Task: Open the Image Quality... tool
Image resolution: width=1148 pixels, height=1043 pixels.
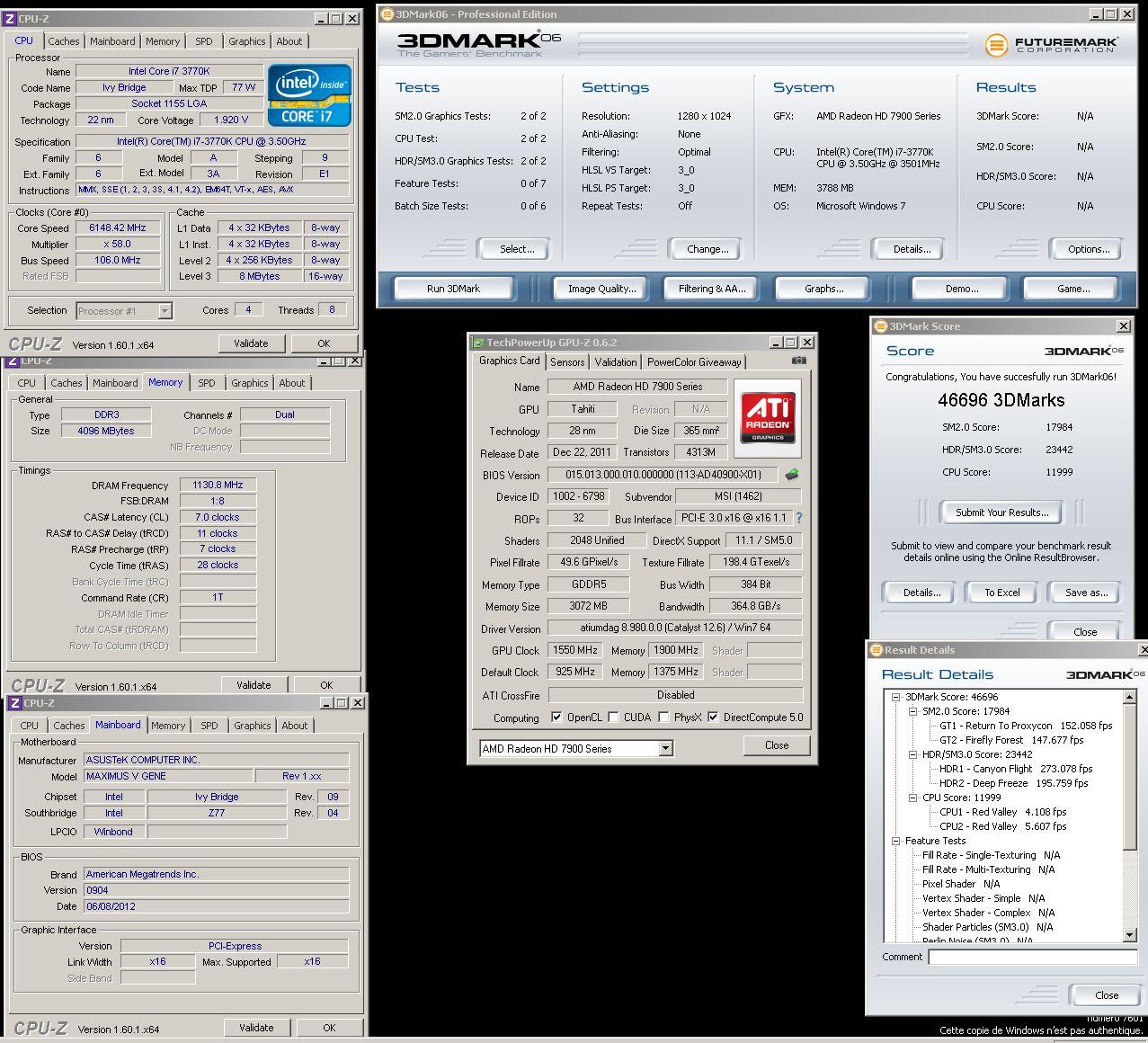Action: [x=601, y=289]
